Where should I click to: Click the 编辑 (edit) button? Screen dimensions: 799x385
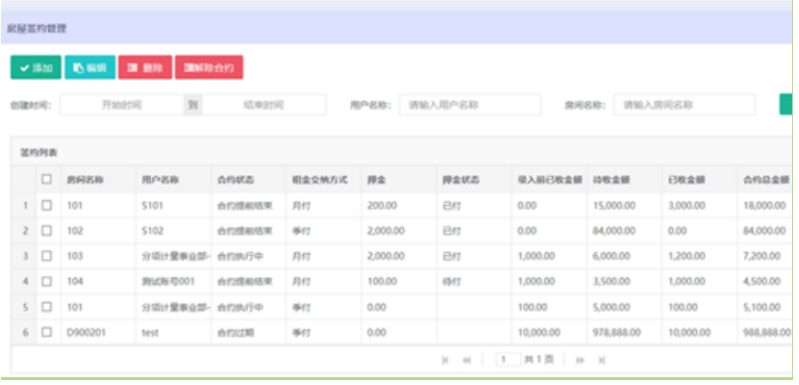coord(90,68)
